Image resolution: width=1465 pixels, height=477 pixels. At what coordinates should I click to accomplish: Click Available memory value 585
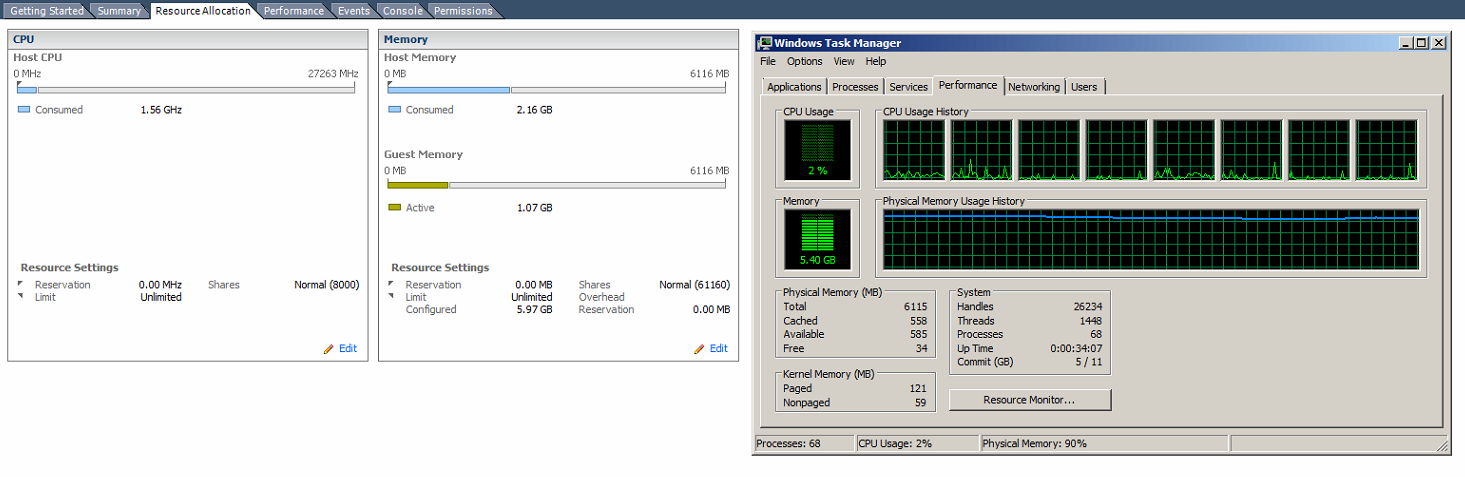coord(919,335)
